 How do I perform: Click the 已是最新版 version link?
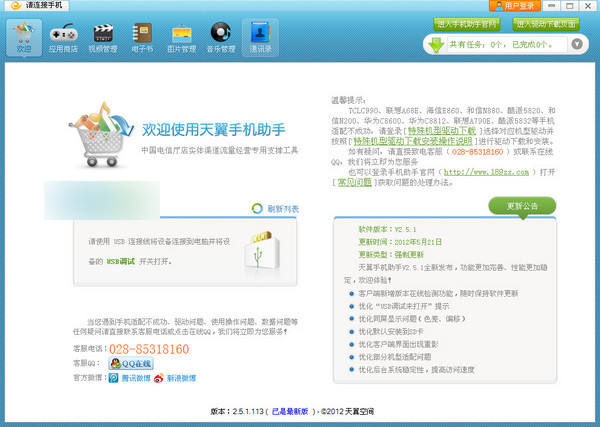tap(290, 411)
